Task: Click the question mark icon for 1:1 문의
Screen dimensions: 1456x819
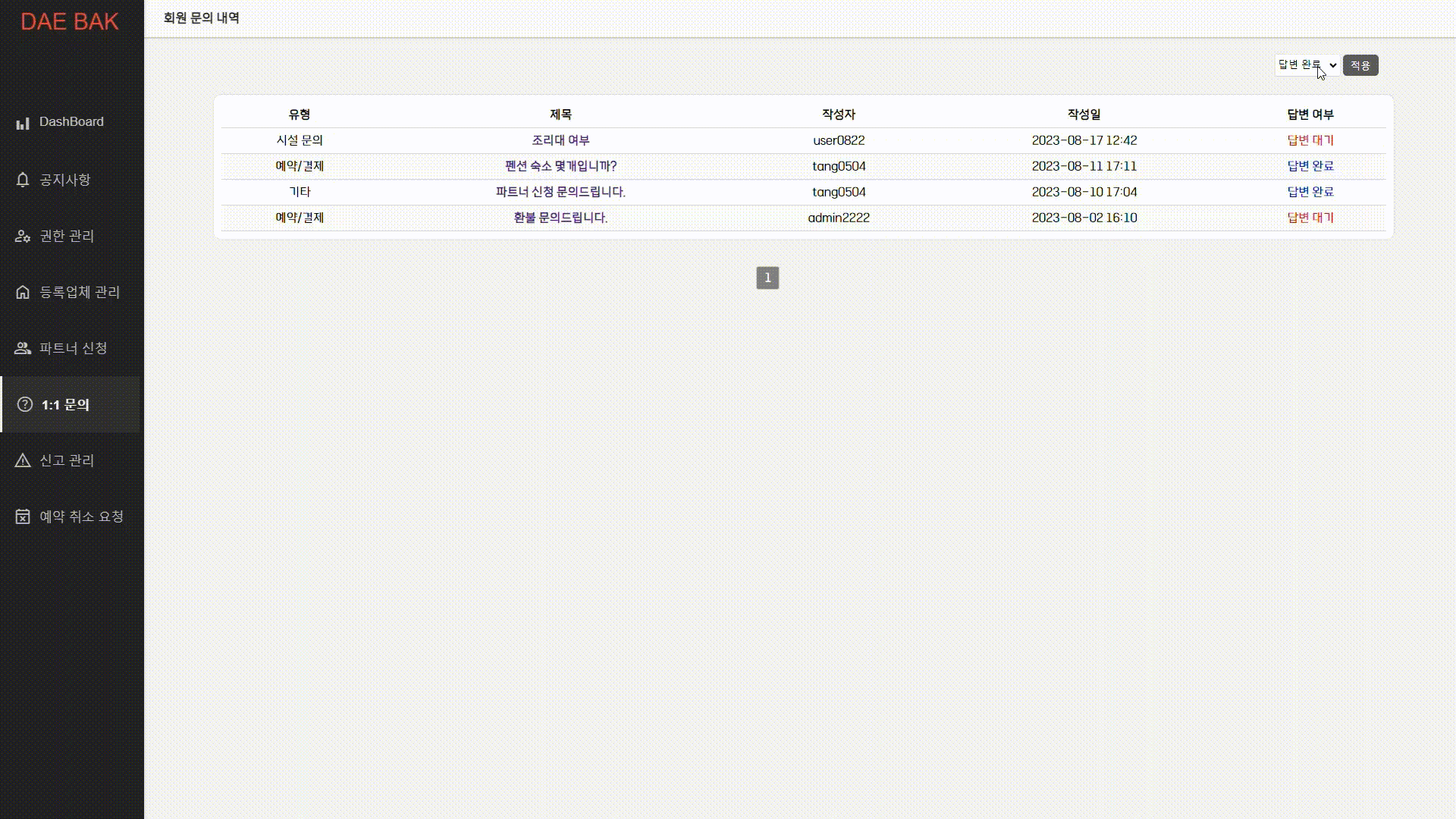Action: click(24, 404)
